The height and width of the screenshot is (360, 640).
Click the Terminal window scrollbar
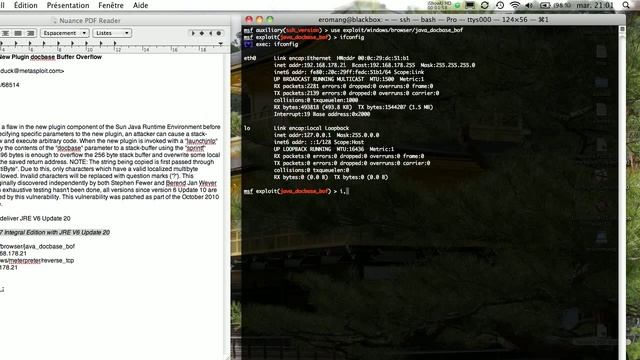622,192
